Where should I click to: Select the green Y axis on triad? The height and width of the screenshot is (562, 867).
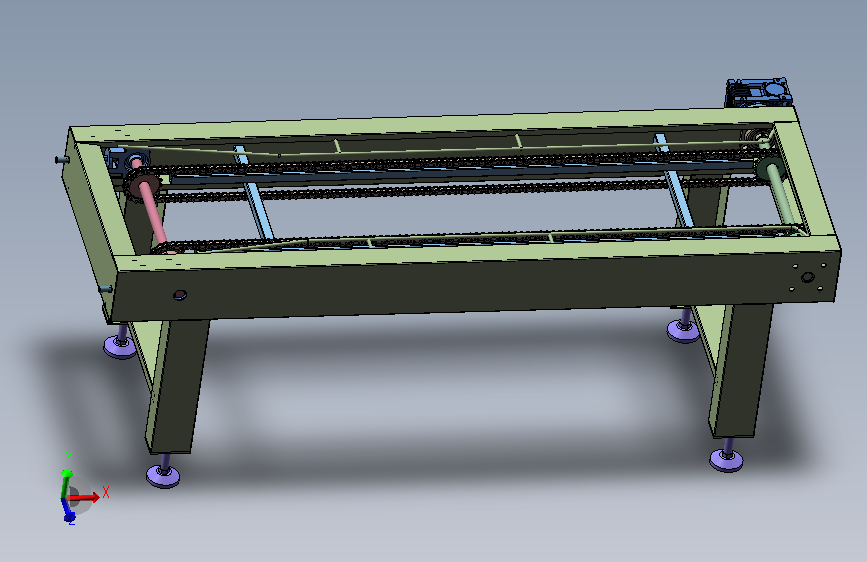(x=66, y=483)
